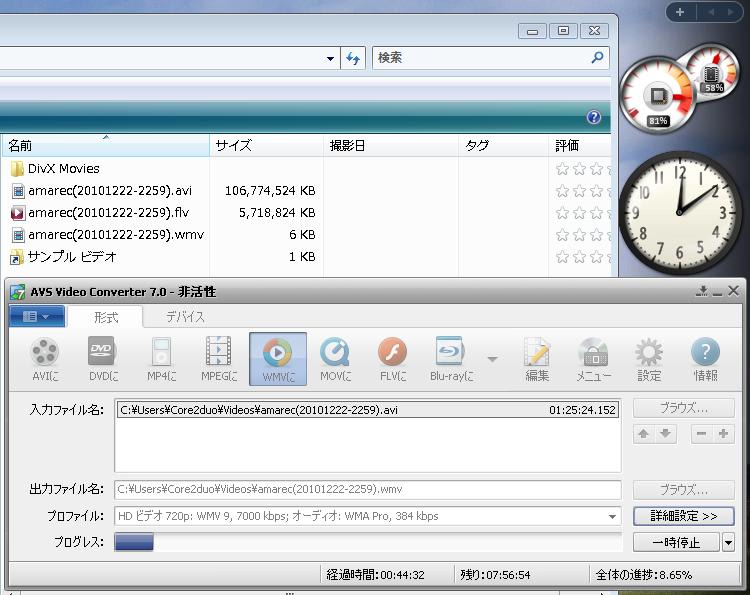
Task: Select FLV Flash format icon
Action: tap(393, 360)
